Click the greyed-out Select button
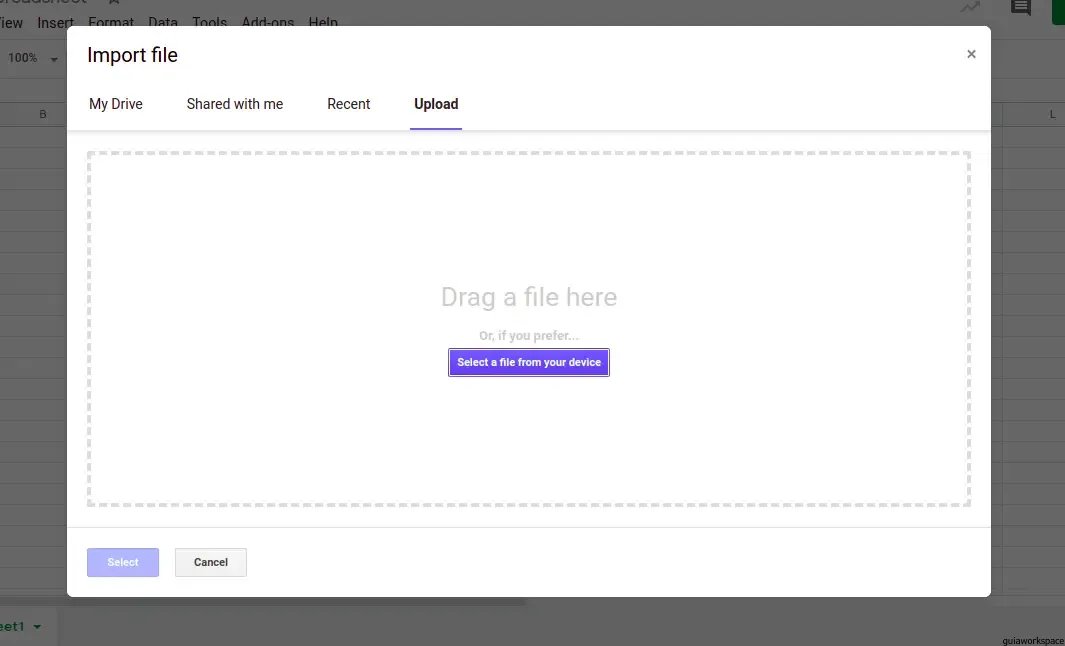The width and height of the screenshot is (1065, 646). click(x=123, y=562)
